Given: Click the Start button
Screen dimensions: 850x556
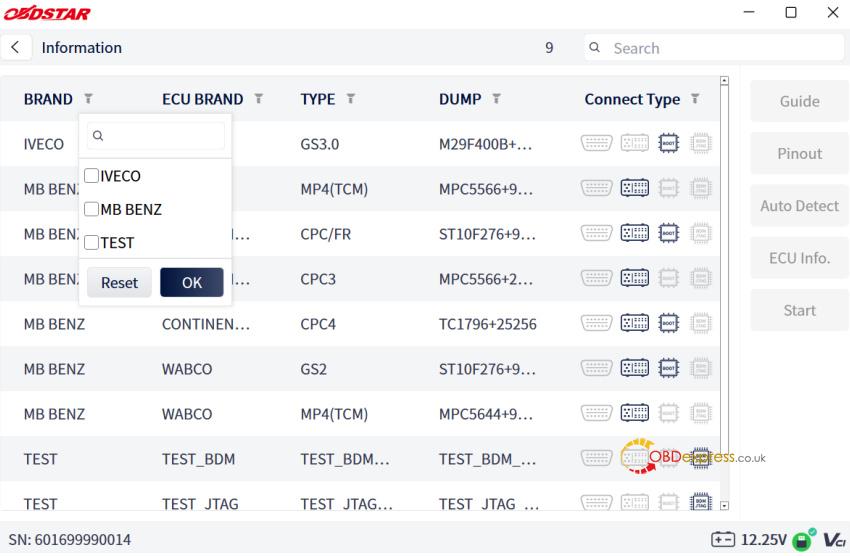Looking at the screenshot, I should point(799,311).
